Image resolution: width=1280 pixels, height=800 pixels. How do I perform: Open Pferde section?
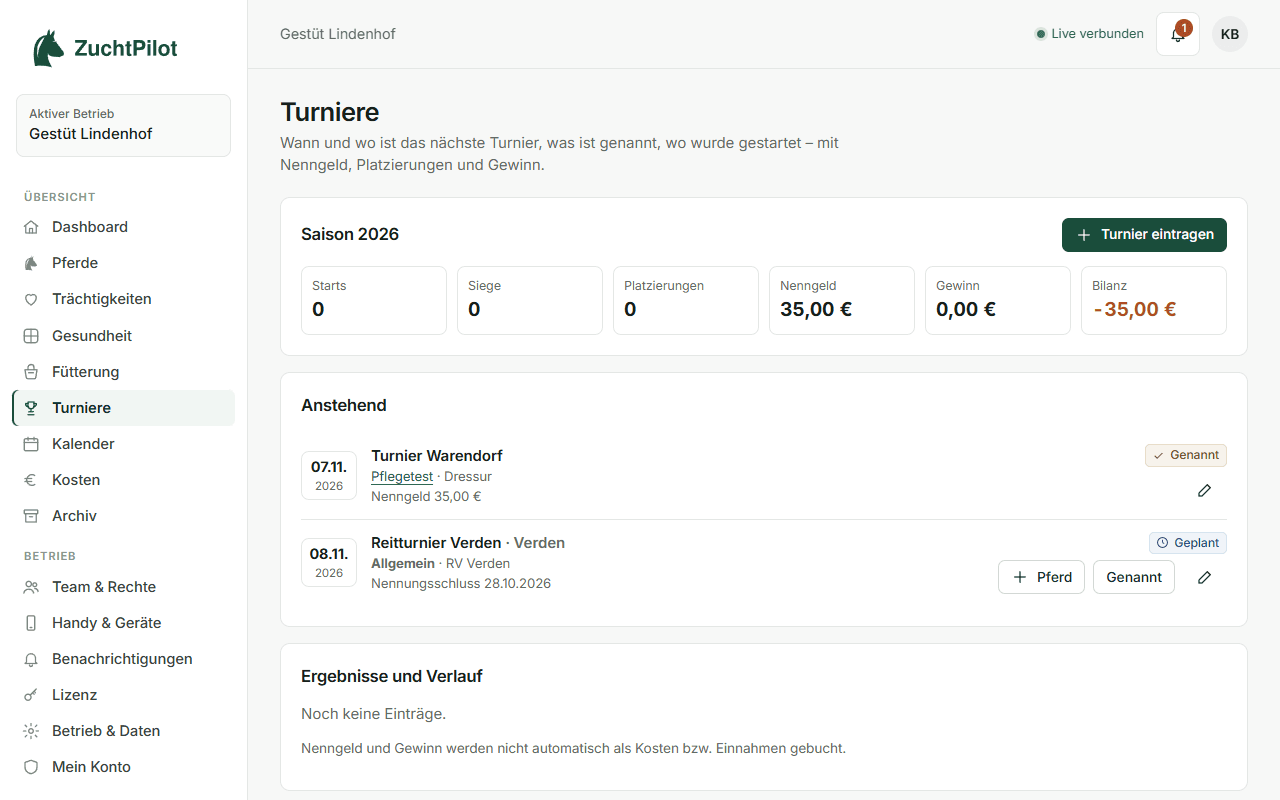[x=123, y=263]
